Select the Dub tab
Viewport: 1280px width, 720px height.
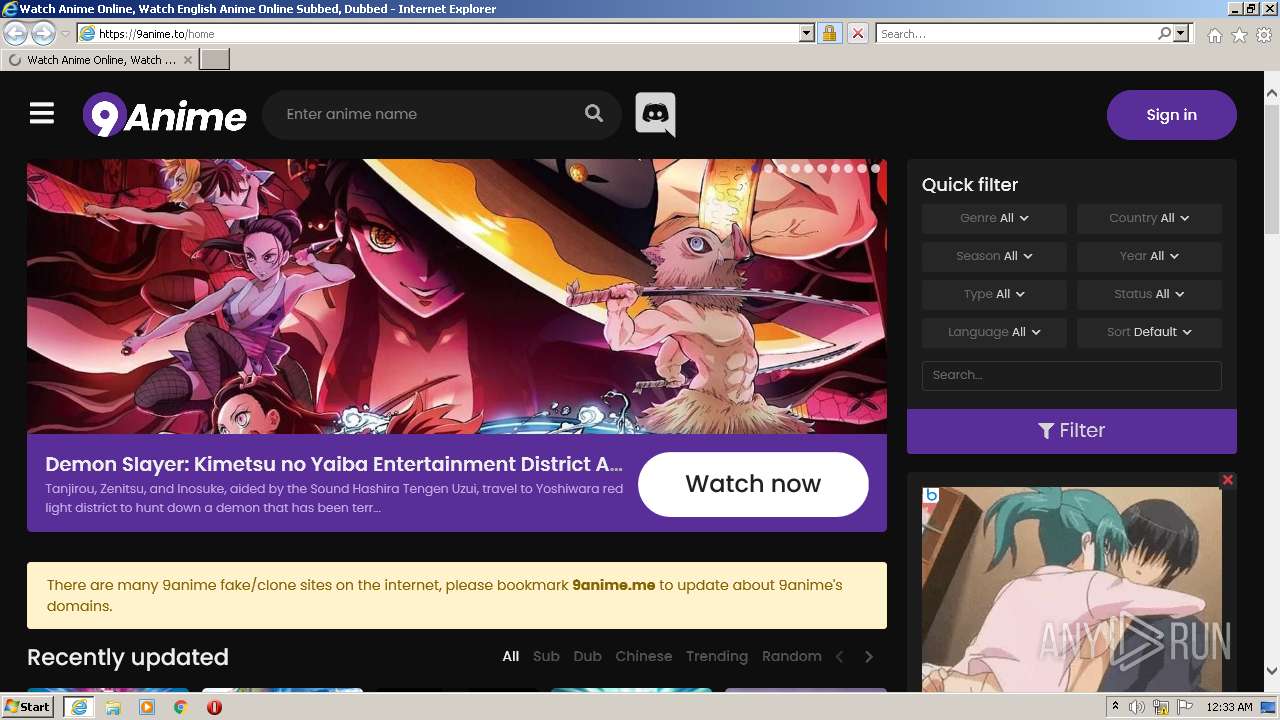pyautogui.click(x=587, y=657)
